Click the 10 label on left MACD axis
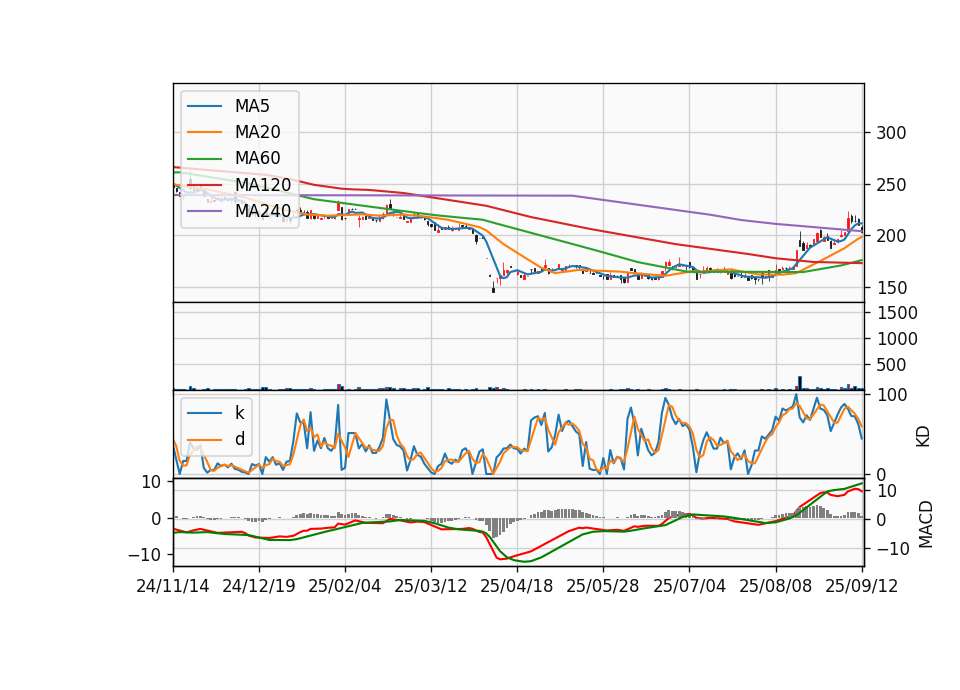960x690 pixels. click(151, 482)
